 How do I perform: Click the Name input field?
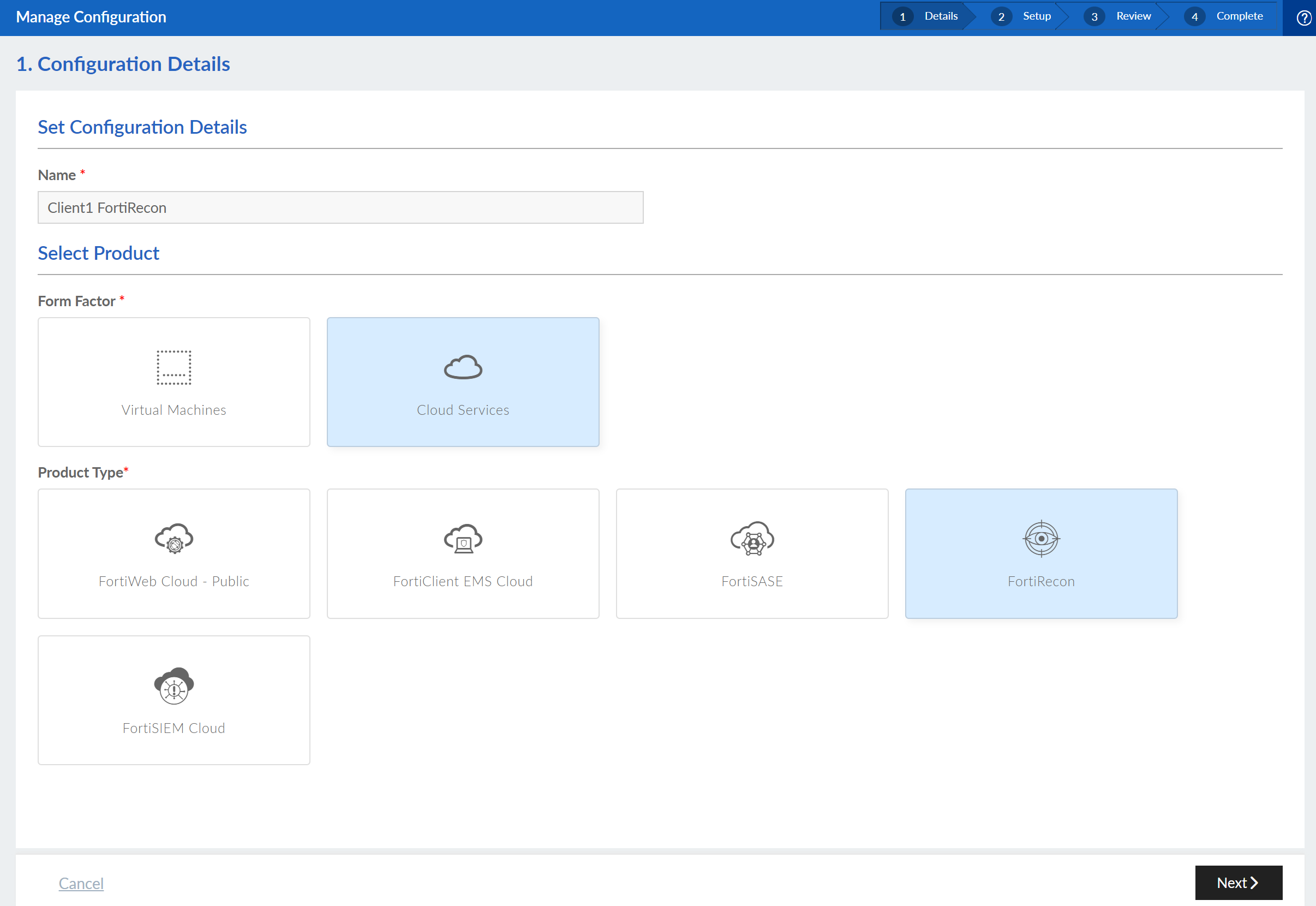pyautogui.click(x=340, y=207)
